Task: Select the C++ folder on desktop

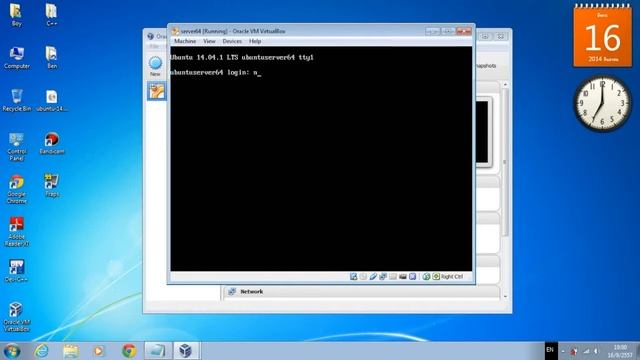Action: pyautogui.click(x=51, y=15)
